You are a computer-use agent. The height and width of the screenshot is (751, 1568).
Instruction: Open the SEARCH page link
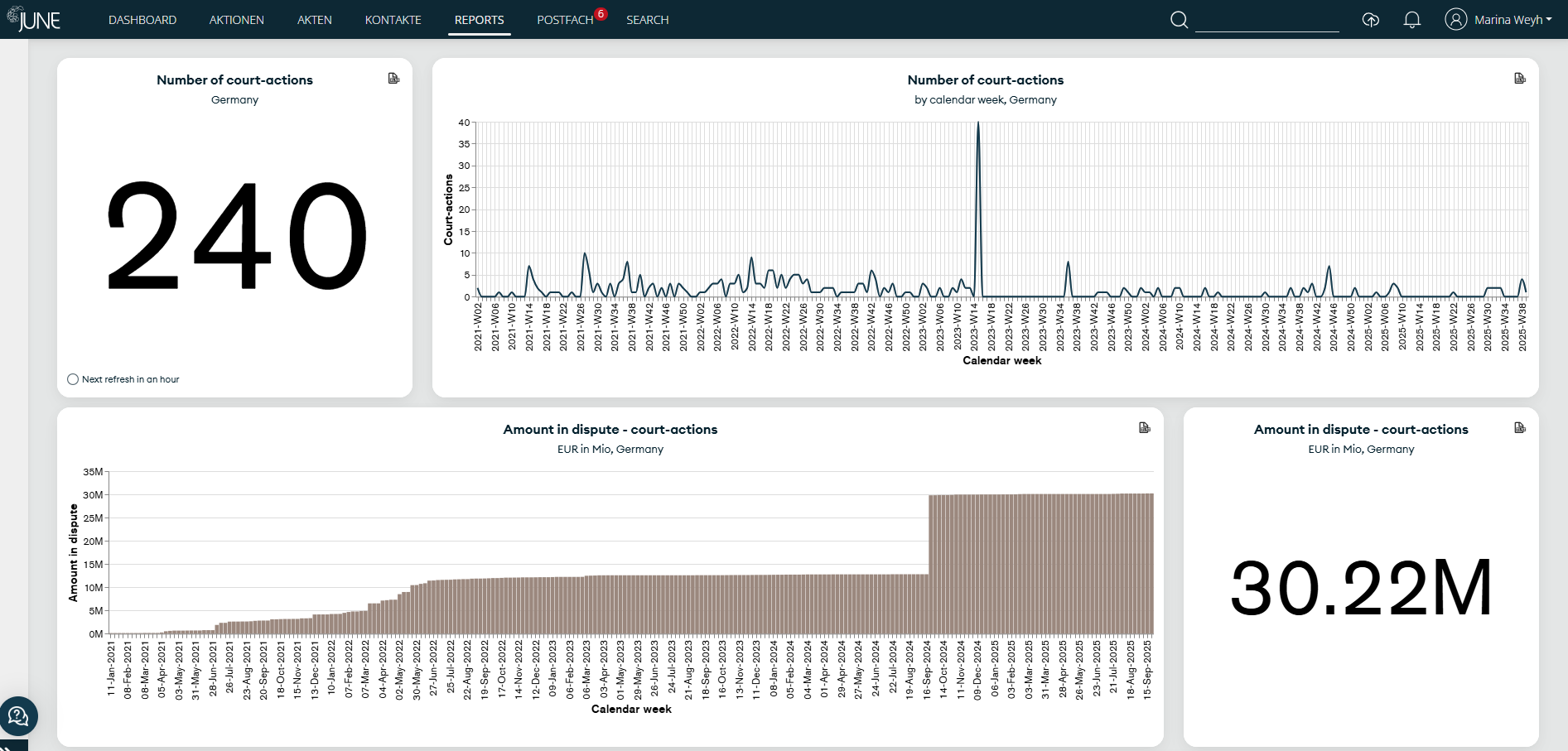(647, 20)
